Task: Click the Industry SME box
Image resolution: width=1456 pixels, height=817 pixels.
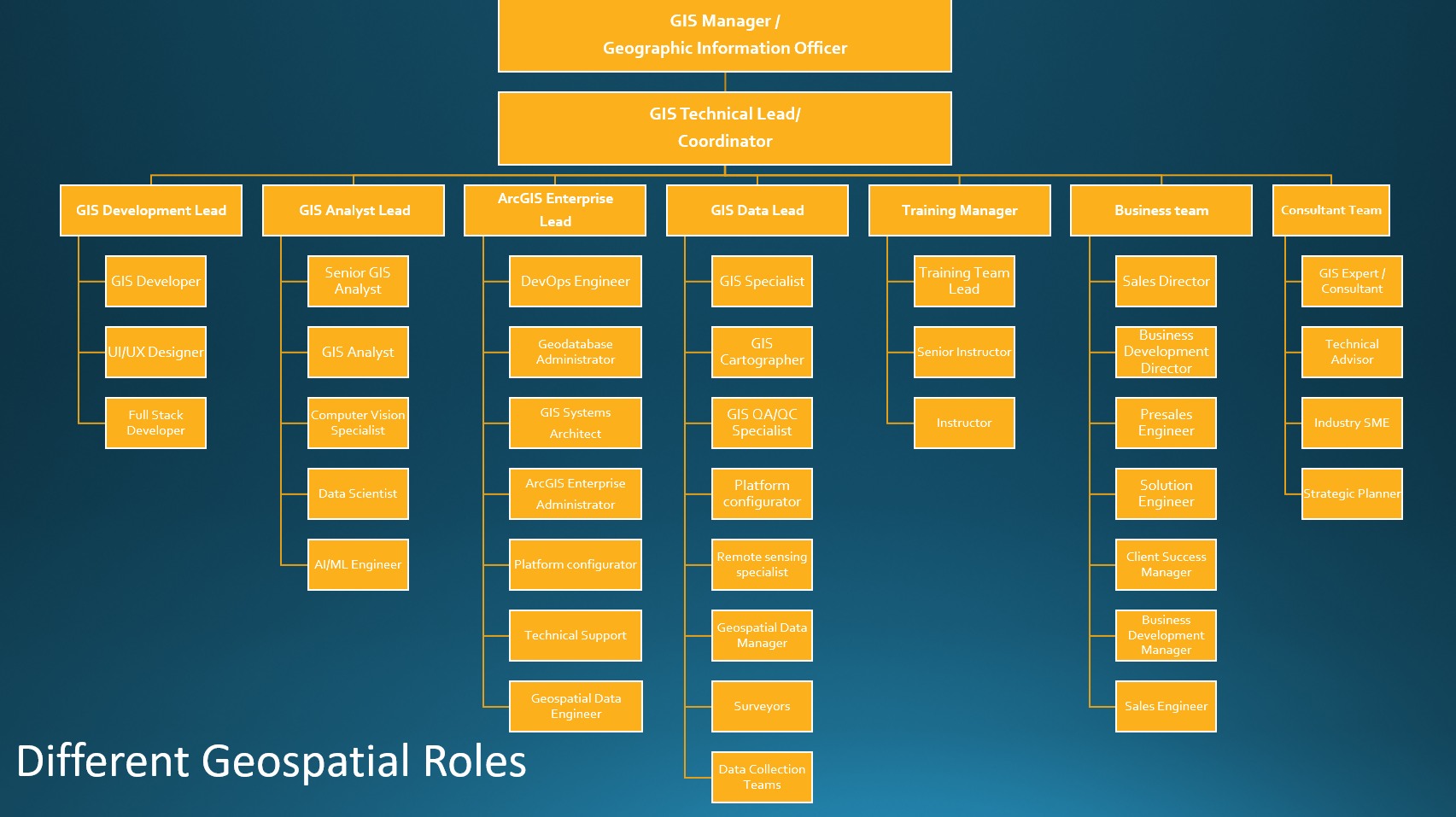Action: coord(1352,423)
